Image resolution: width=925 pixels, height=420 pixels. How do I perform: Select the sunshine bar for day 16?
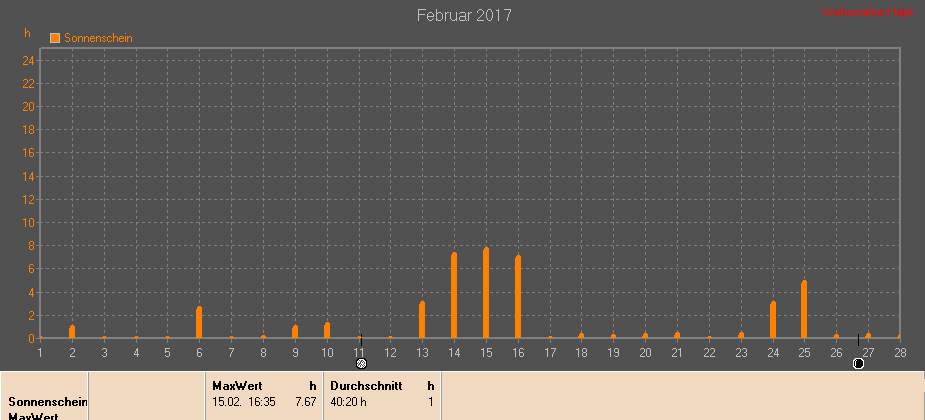(518, 297)
